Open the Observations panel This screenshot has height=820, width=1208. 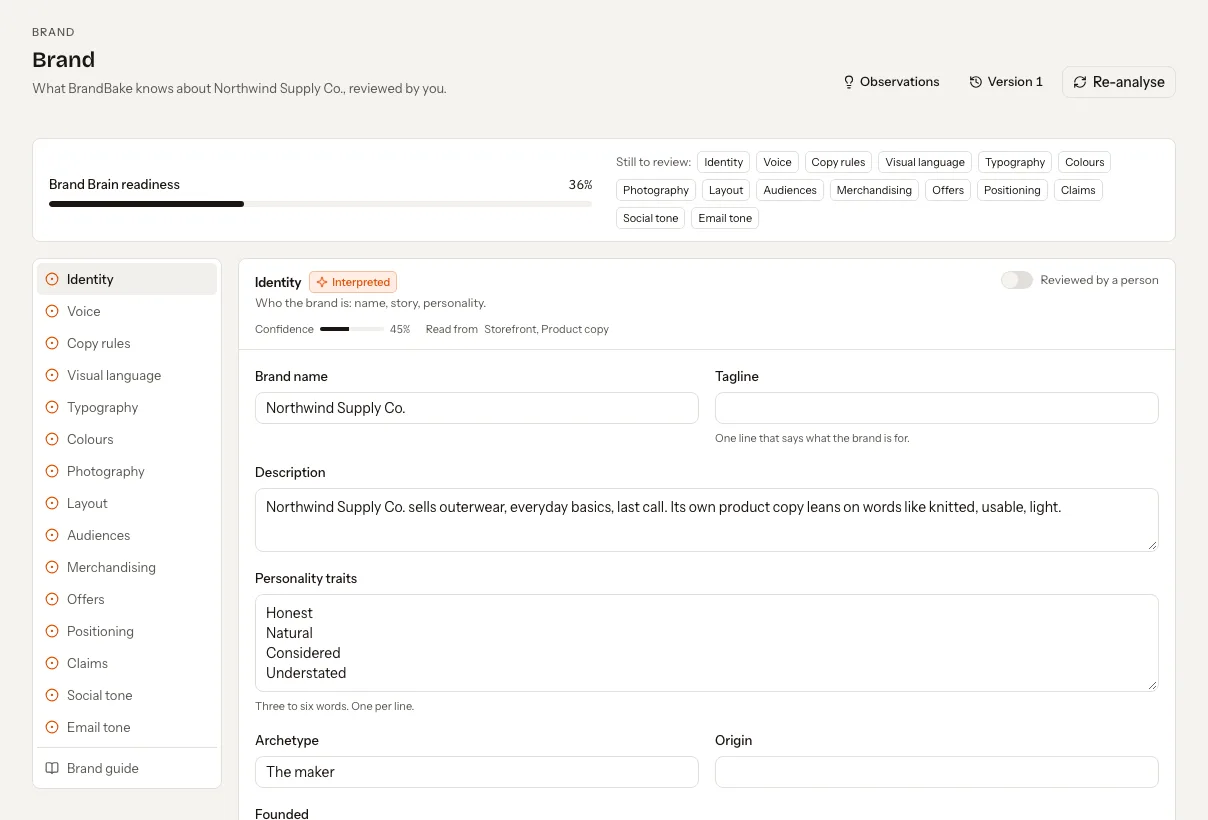click(891, 82)
